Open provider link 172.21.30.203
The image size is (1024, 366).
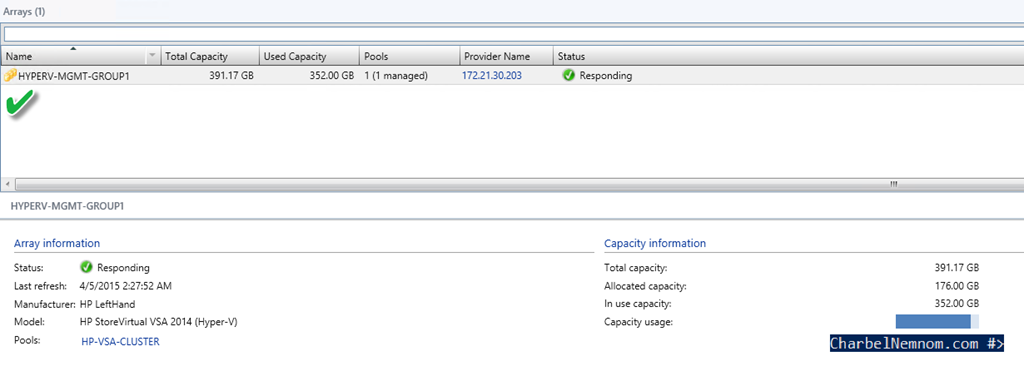493,76
